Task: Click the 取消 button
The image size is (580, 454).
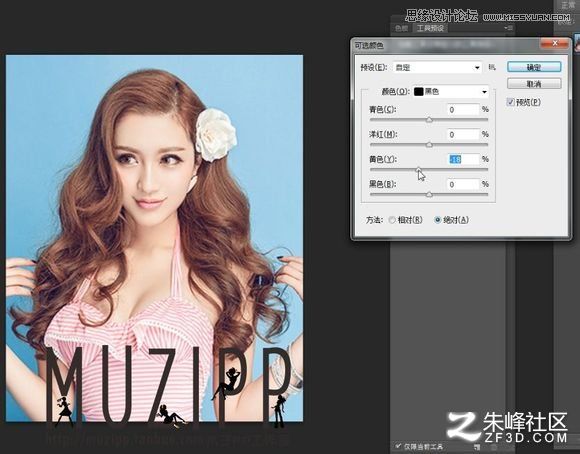Action: point(534,84)
